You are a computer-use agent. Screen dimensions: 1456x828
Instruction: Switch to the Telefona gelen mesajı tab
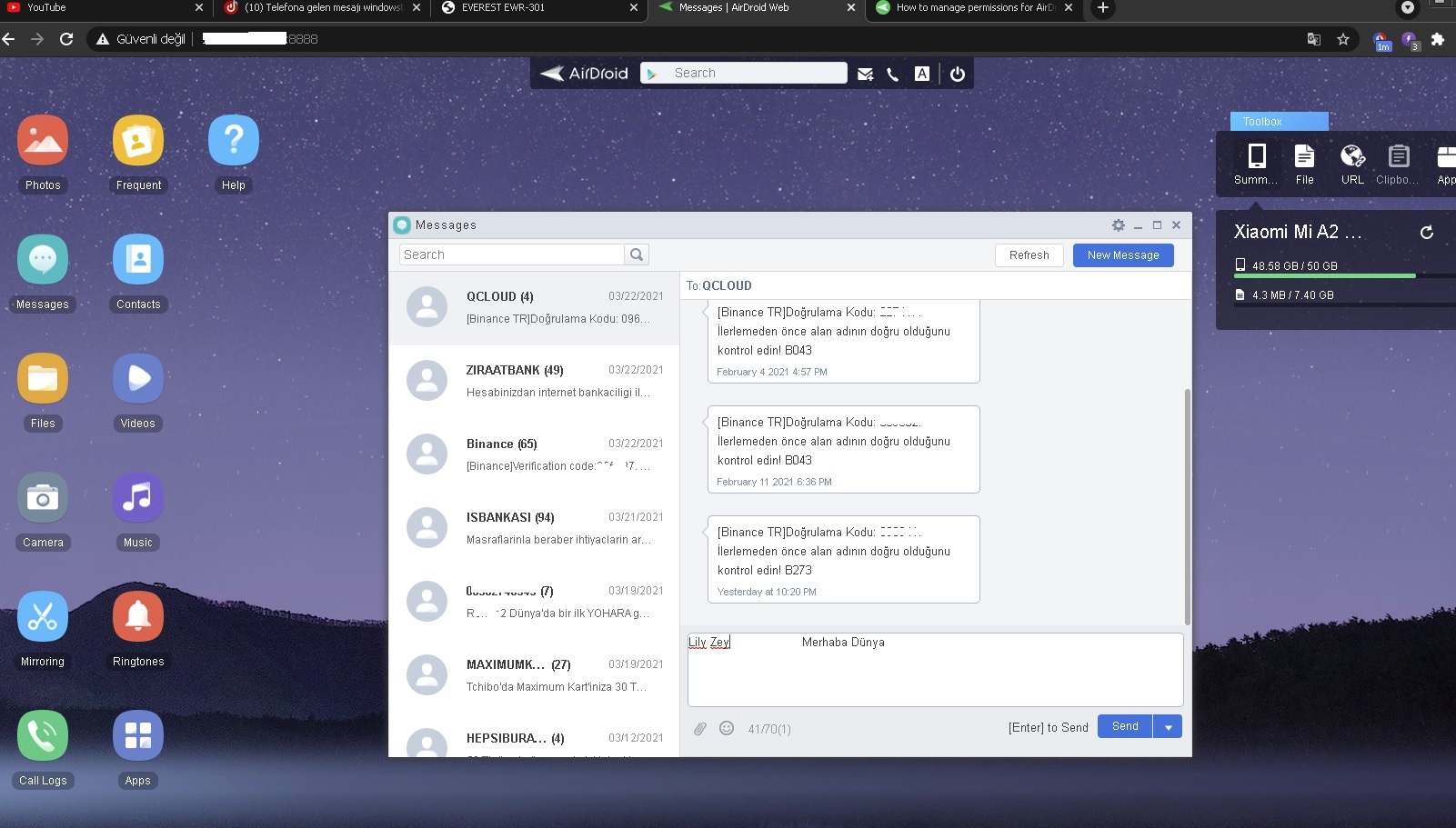(x=323, y=8)
